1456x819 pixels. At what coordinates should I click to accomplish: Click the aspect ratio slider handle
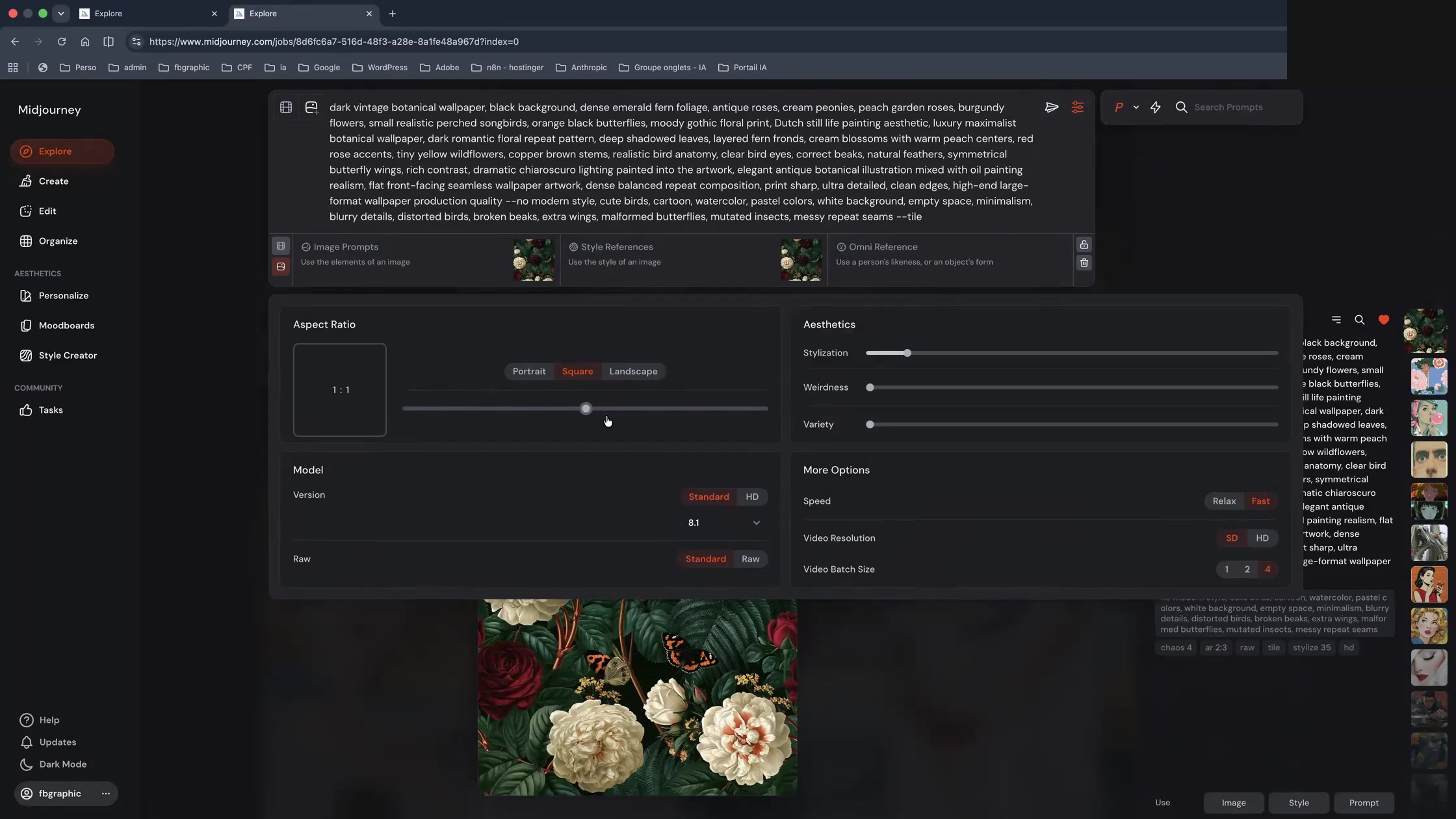coord(586,409)
